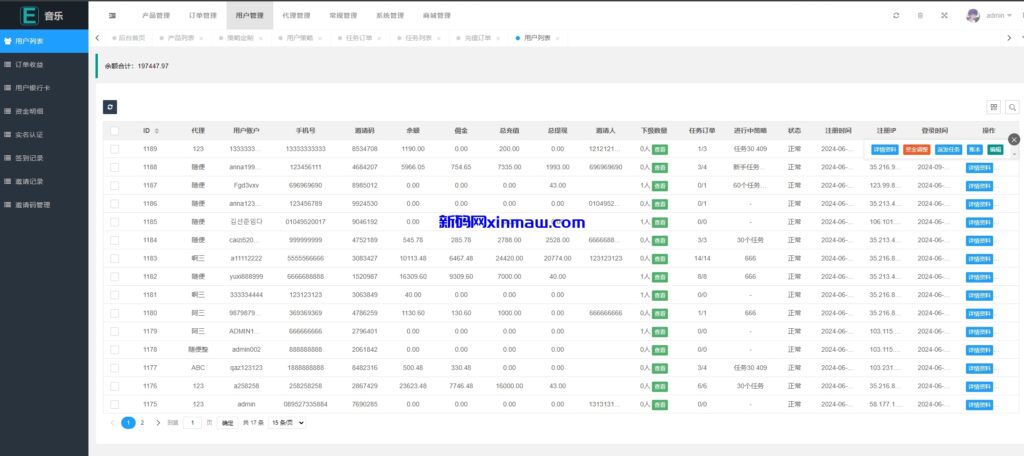
Task: Click the refresh icon in the top-right header
Action: point(896,15)
